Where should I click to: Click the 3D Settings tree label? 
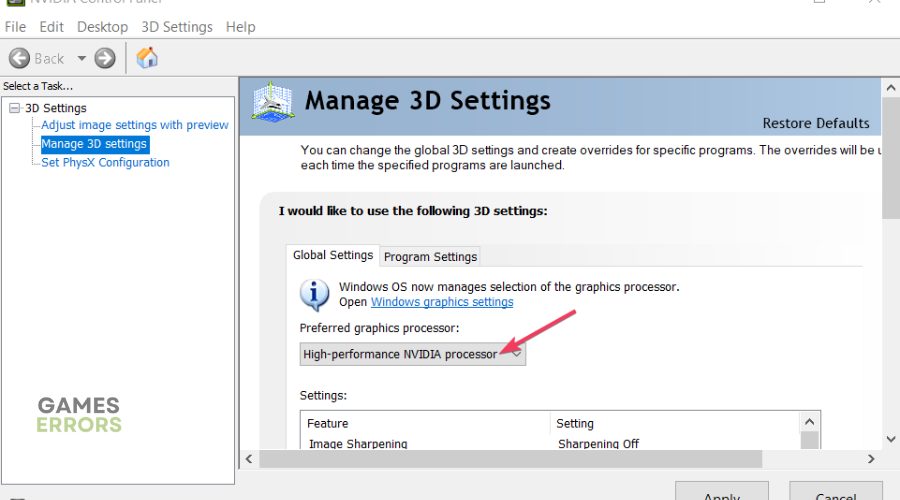pos(56,108)
